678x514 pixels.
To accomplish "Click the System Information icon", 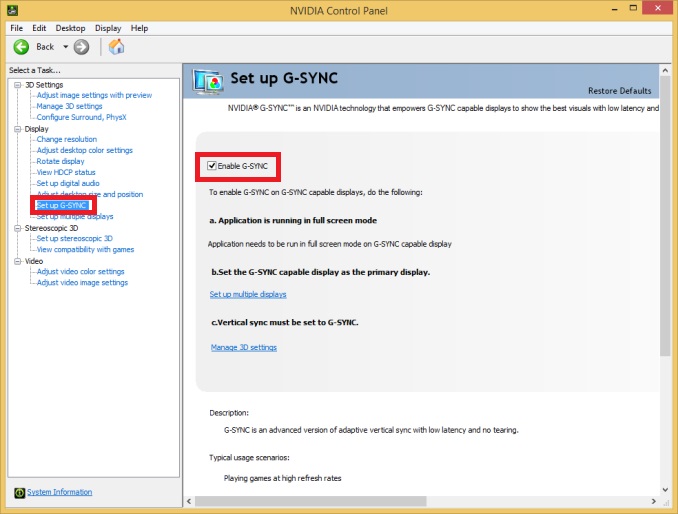I will tap(19, 492).
